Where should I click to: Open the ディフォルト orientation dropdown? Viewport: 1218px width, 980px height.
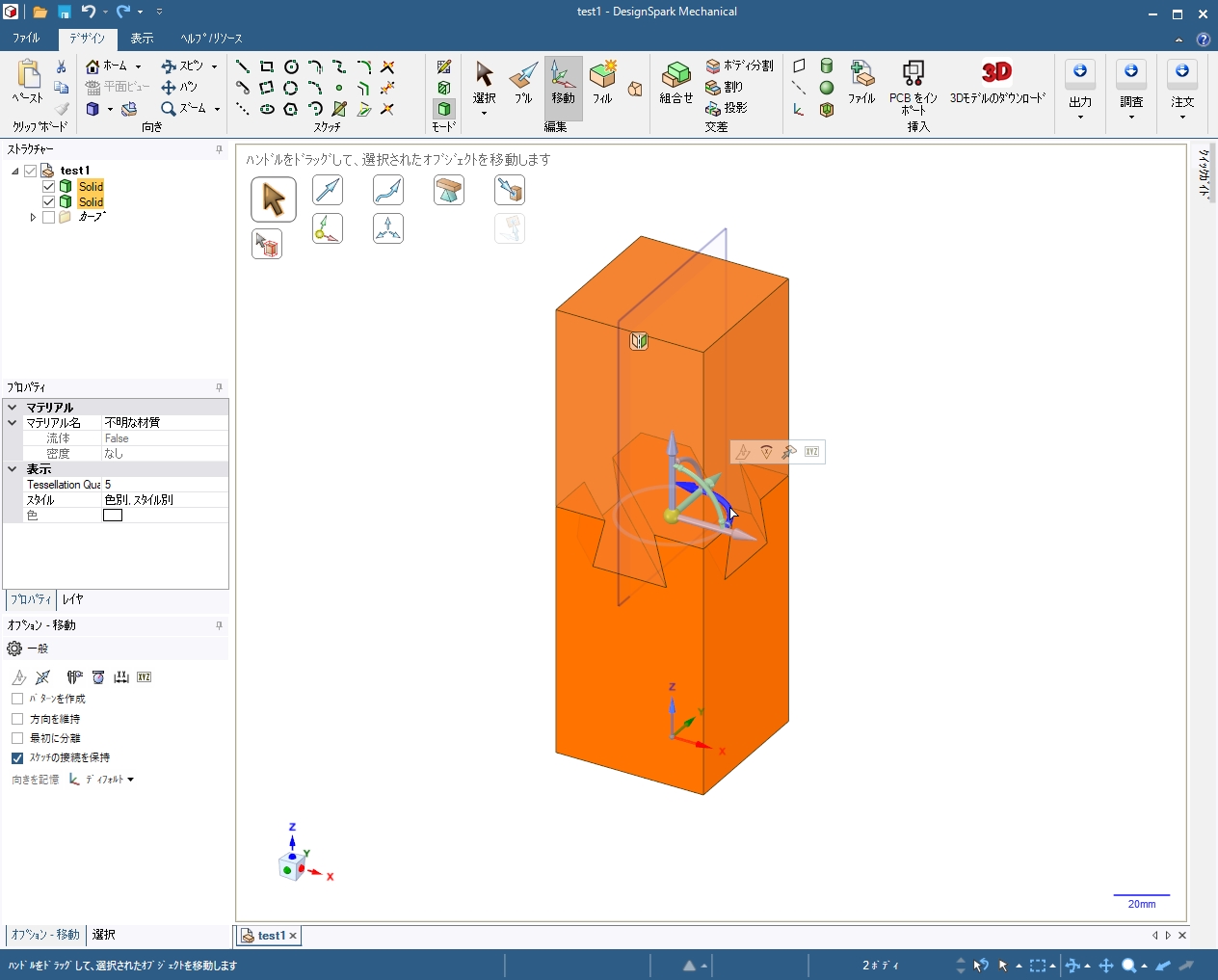[103, 780]
